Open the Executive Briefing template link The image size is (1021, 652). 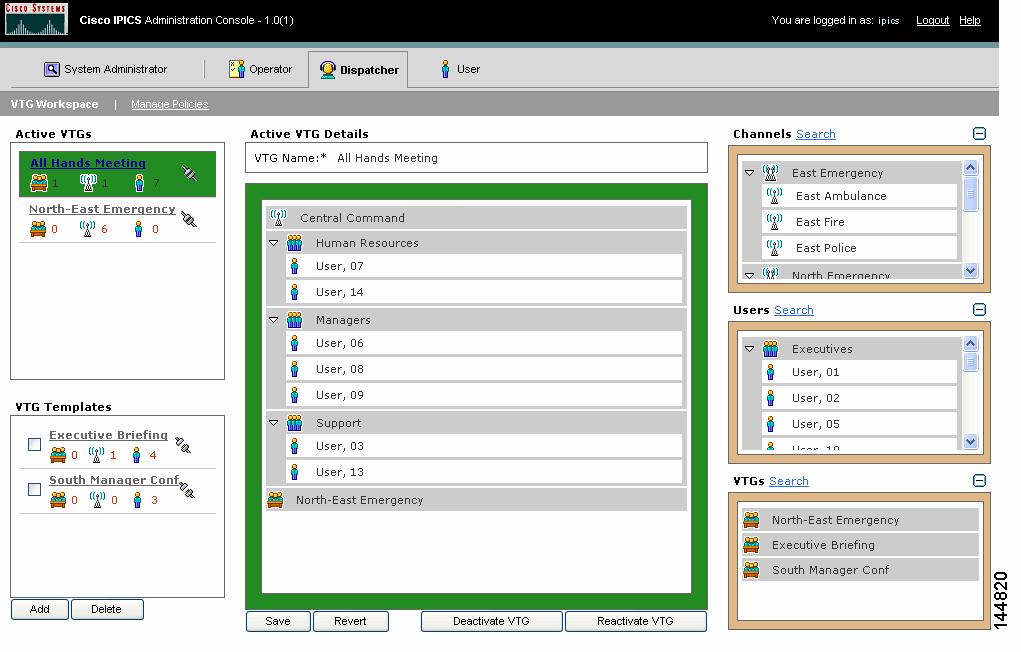click(x=108, y=435)
